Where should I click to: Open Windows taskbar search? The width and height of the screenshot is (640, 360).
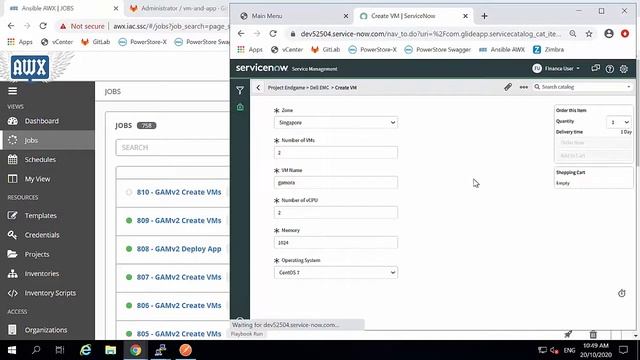[x=36, y=350]
